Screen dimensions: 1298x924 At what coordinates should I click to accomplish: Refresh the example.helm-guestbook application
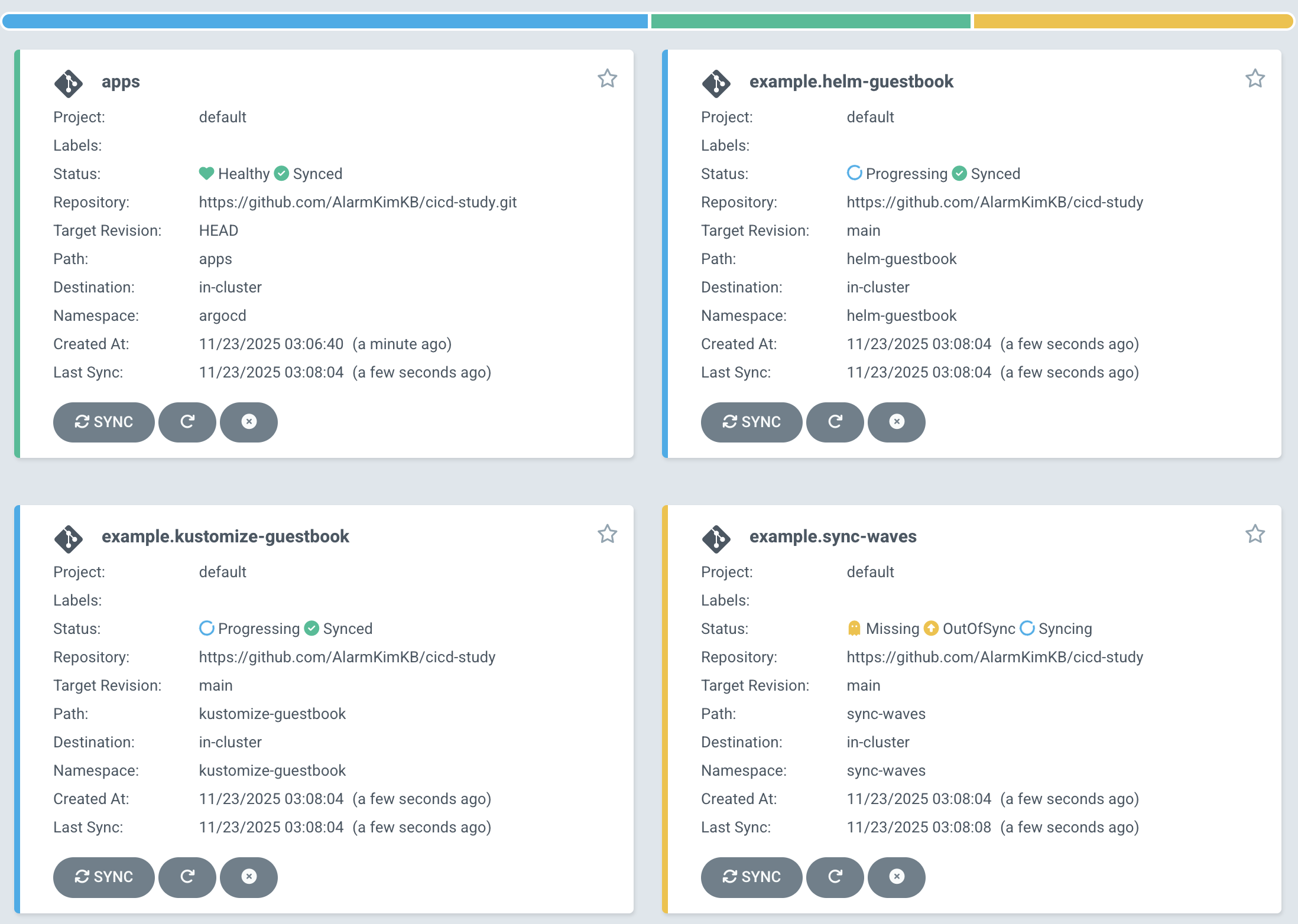pyautogui.click(x=835, y=422)
